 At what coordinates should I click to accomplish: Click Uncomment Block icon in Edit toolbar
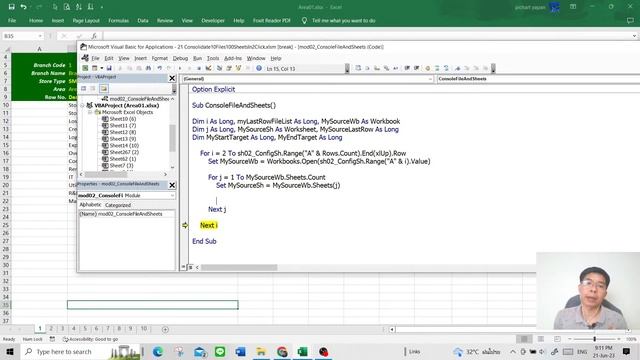pyautogui.click(x=446, y=68)
